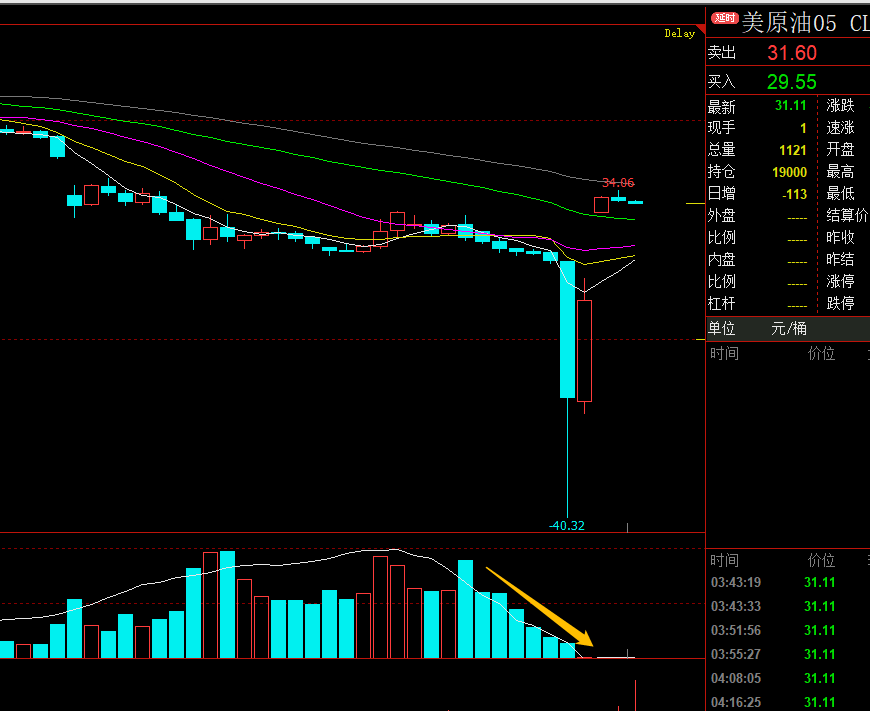
Task: Select the 04:08:05 tick row
Action: coord(788,678)
